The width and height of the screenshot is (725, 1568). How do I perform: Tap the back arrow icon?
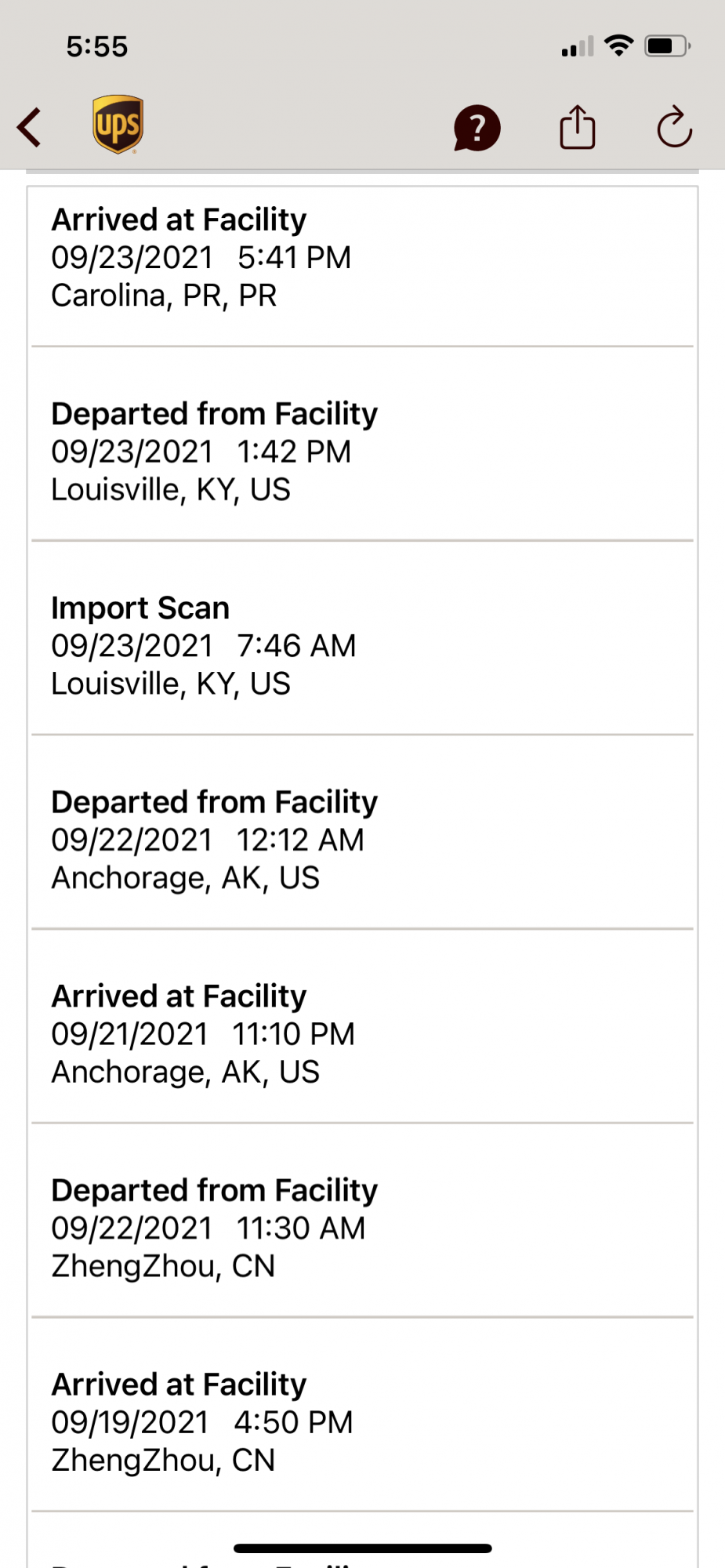click(x=29, y=127)
